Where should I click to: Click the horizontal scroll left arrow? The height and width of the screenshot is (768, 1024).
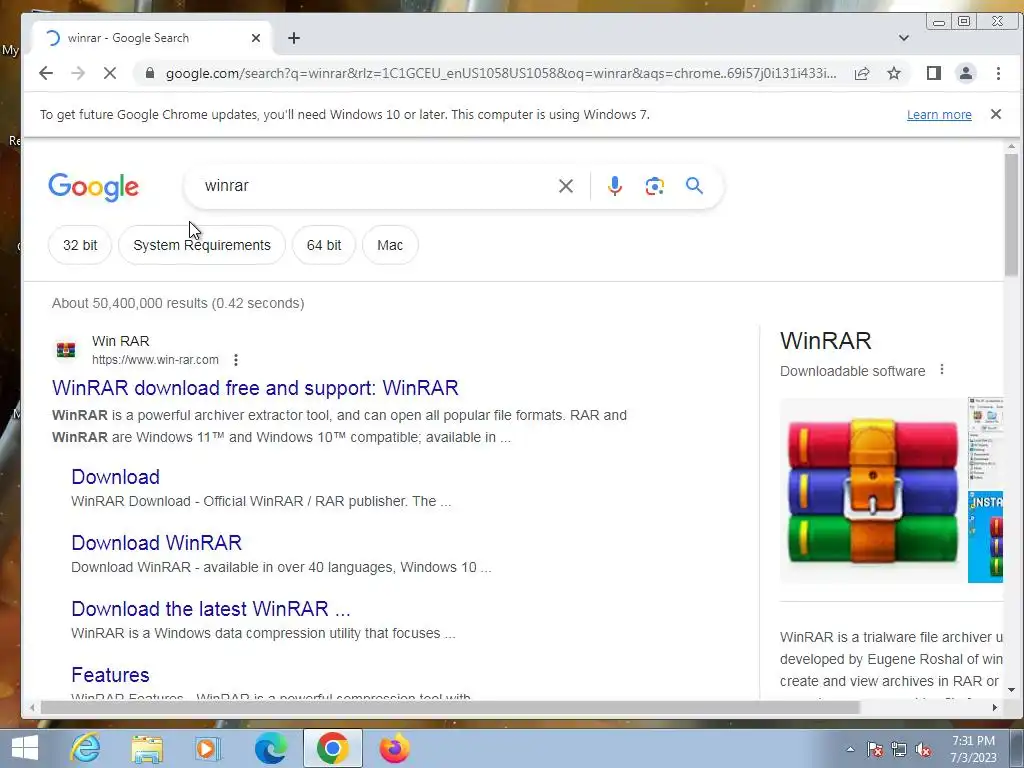(x=32, y=707)
